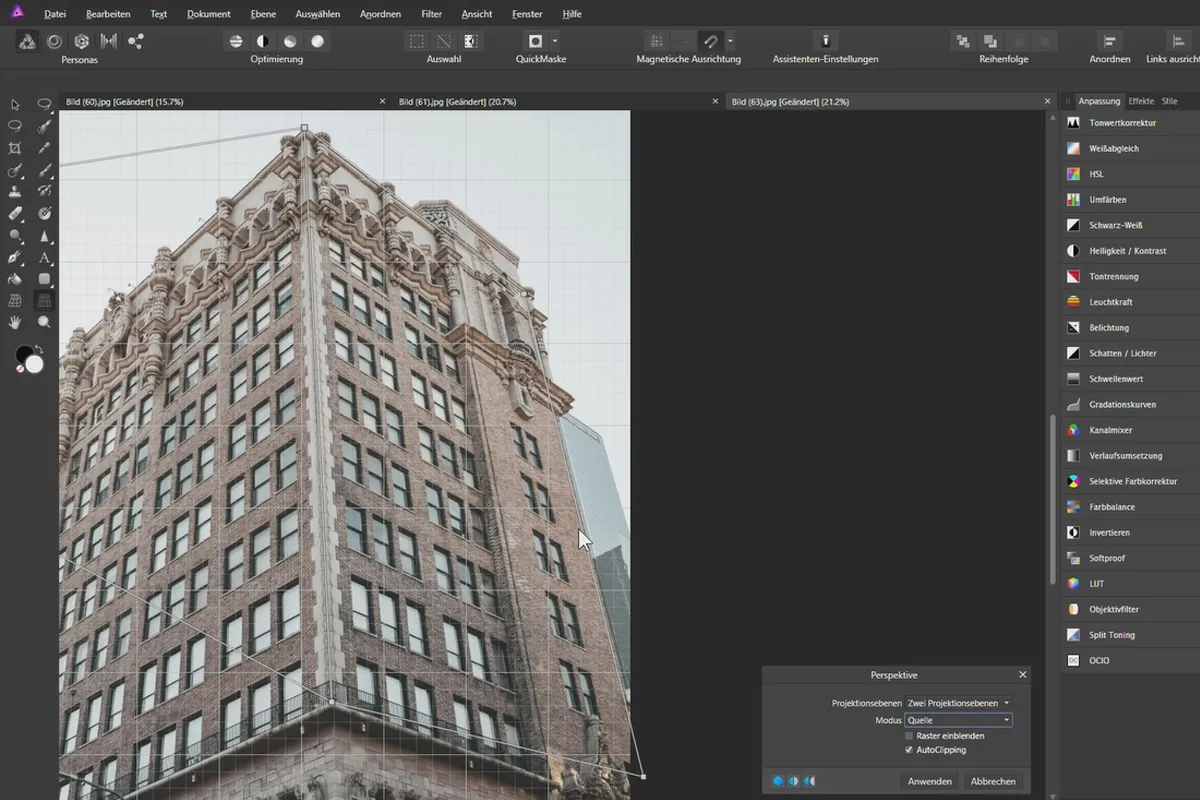Switch to the Develop Persona
This screenshot has height=800, width=1200.
[82, 41]
